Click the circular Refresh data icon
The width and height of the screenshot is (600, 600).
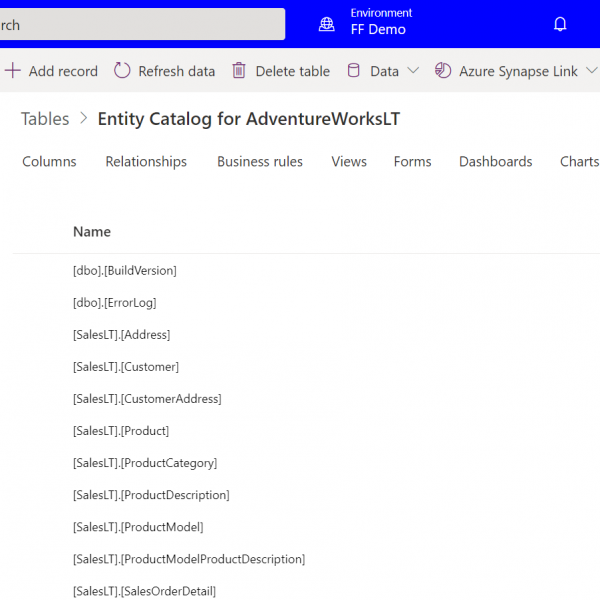tap(122, 71)
